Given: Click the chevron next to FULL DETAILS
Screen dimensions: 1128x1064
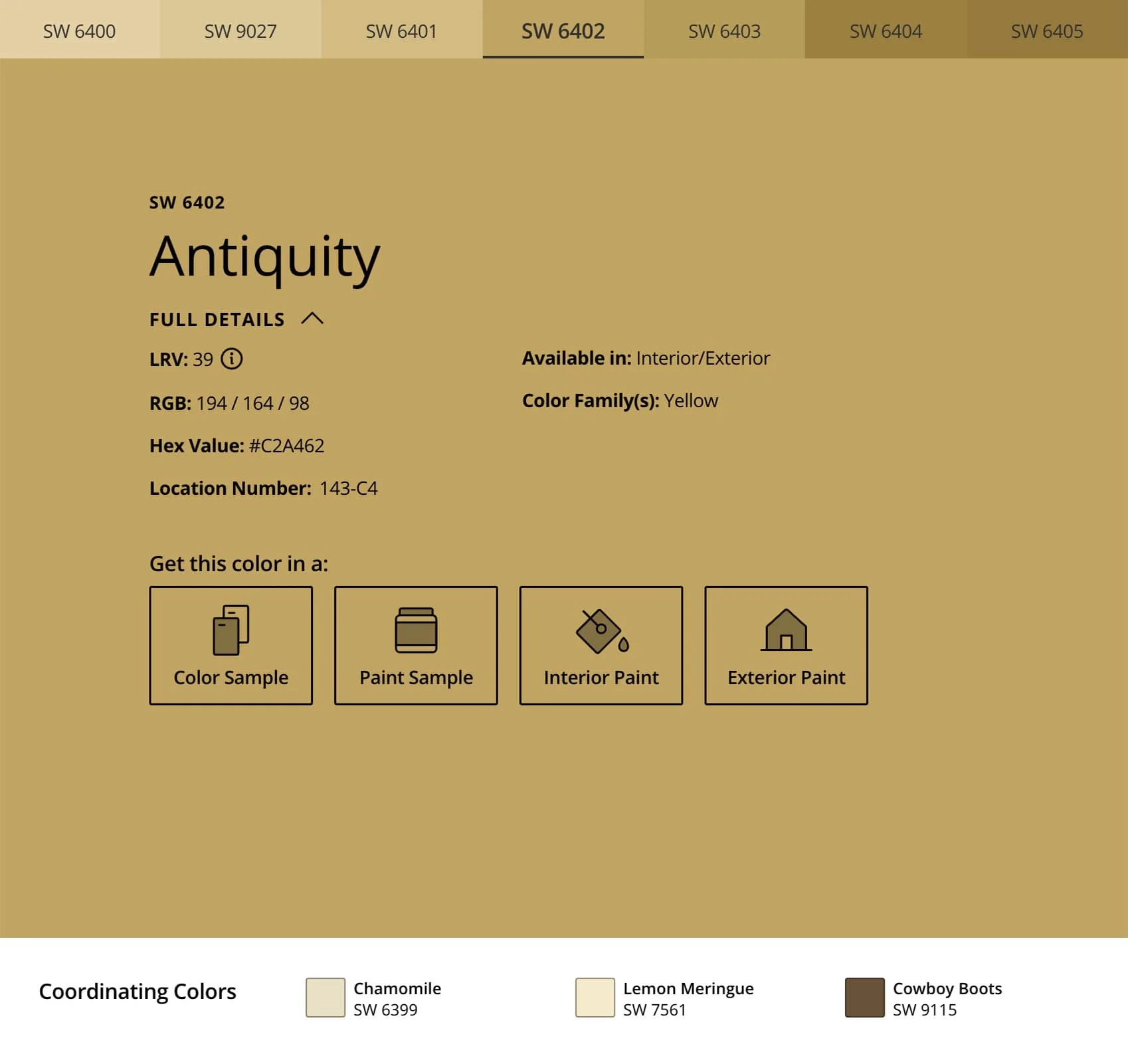Looking at the screenshot, I should point(313,319).
